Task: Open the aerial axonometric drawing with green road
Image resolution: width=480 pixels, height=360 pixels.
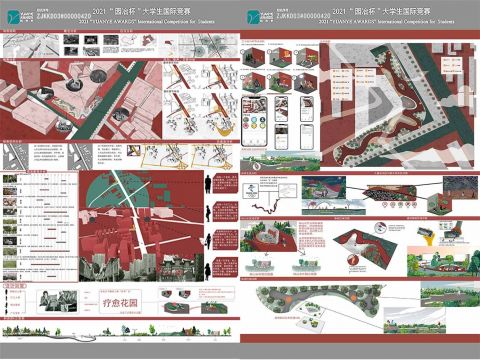Action: tap(81, 100)
